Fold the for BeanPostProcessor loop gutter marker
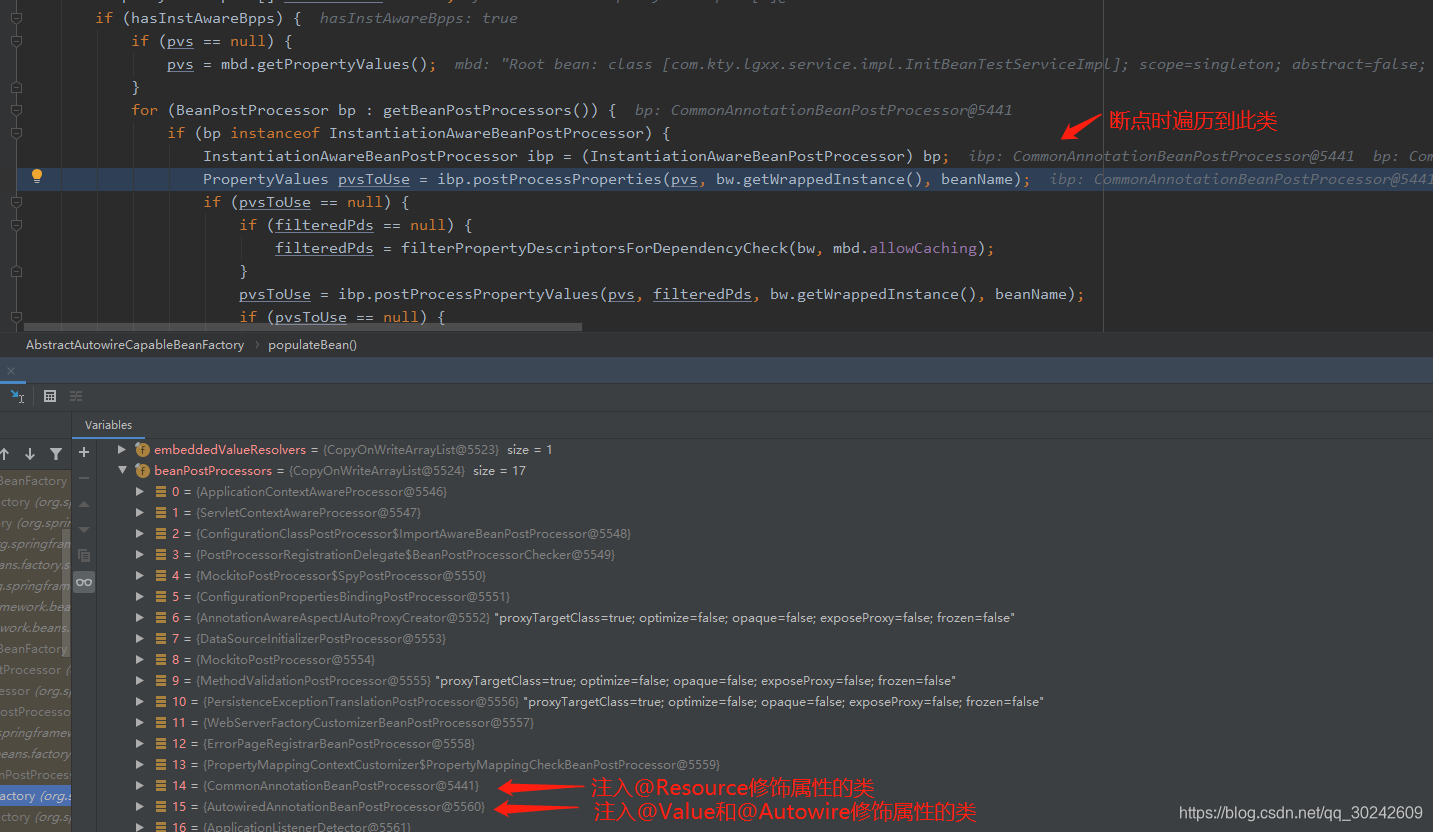The width and height of the screenshot is (1433, 832). click(x=16, y=110)
